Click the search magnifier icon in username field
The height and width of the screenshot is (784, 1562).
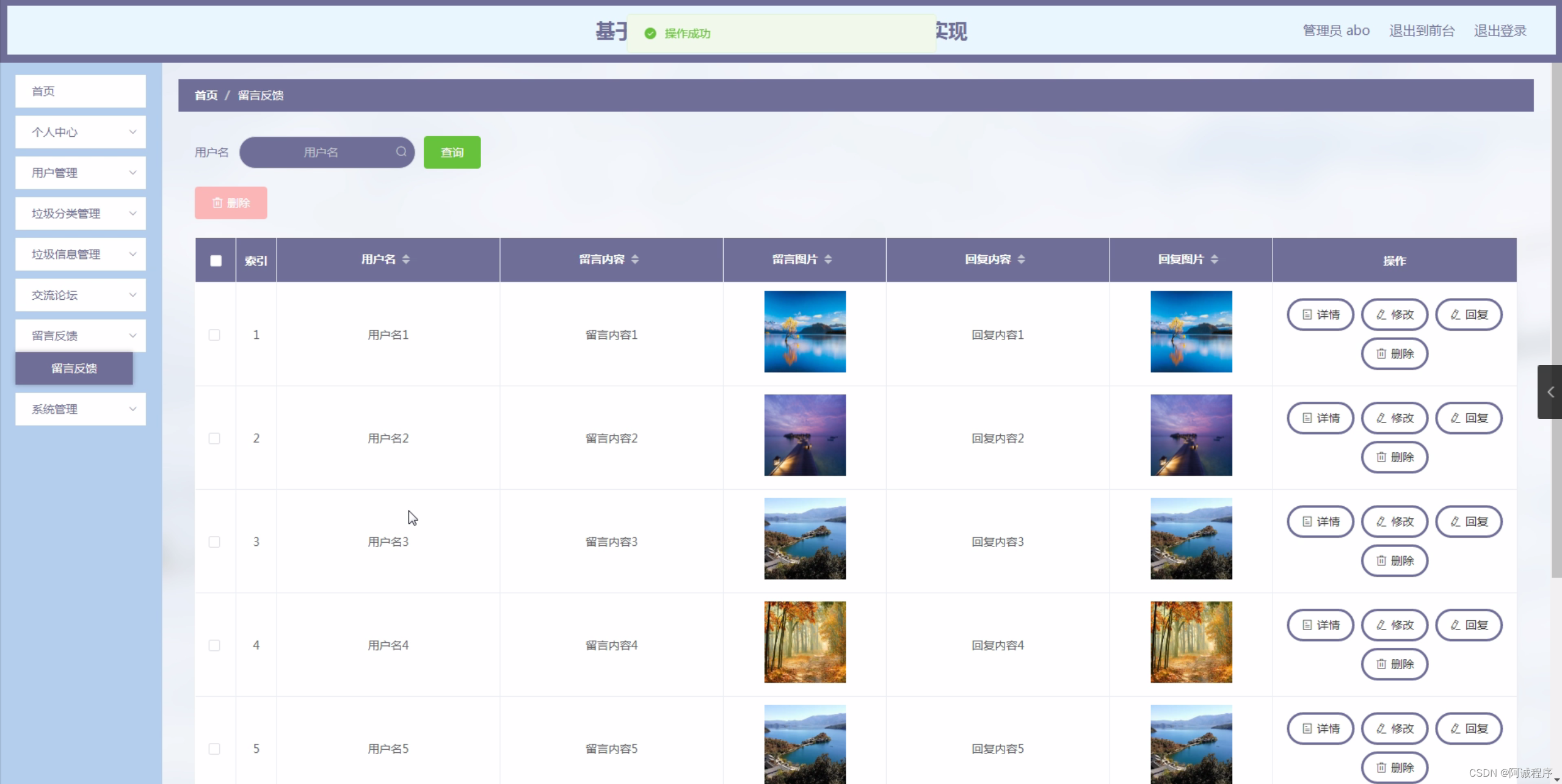[x=401, y=151]
